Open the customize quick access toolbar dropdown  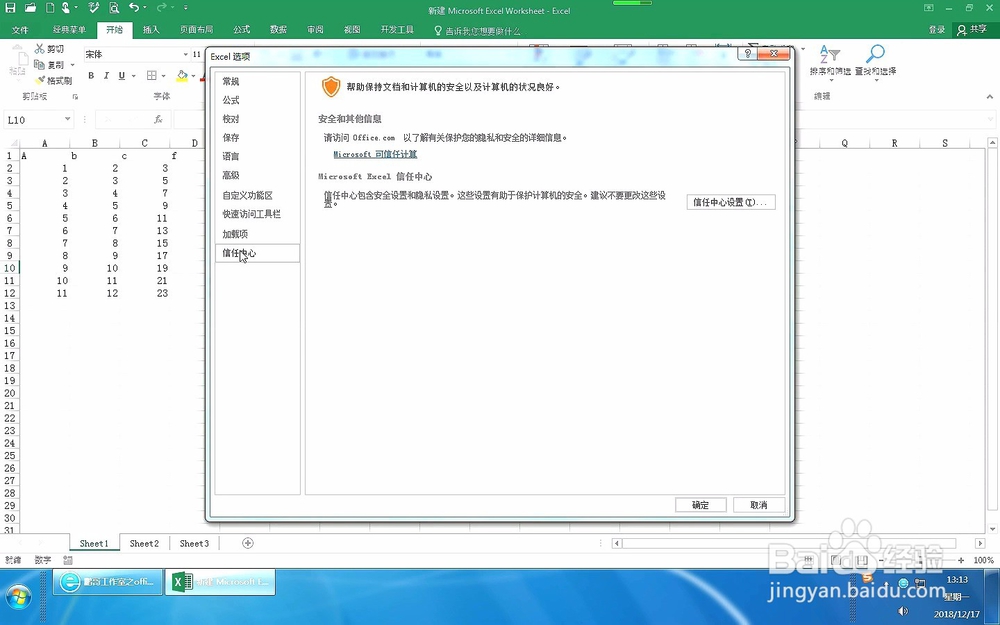tap(186, 8)
